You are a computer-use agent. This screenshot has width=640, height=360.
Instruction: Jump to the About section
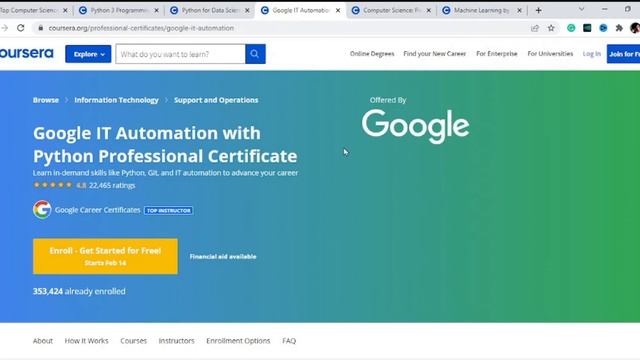(43, 341)
